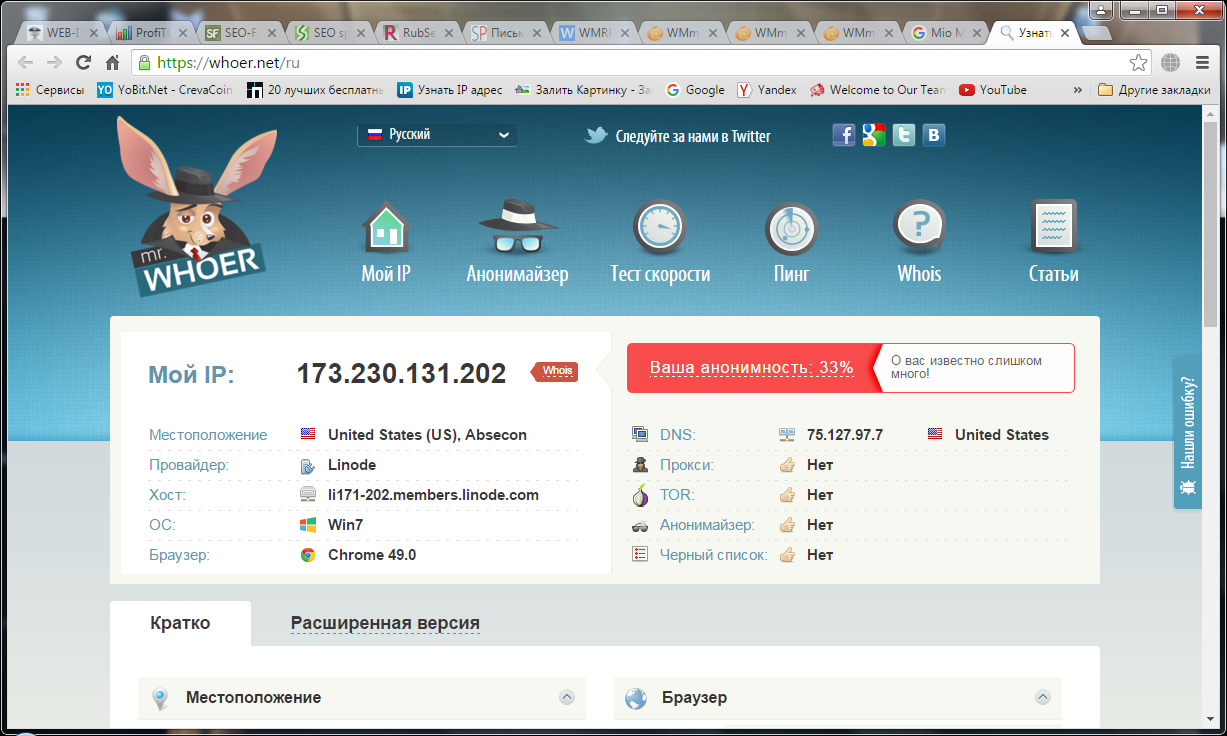The height and width of the screenshot is (736, 1227).
Task: Click the provider name Linode
Action: 352,465
